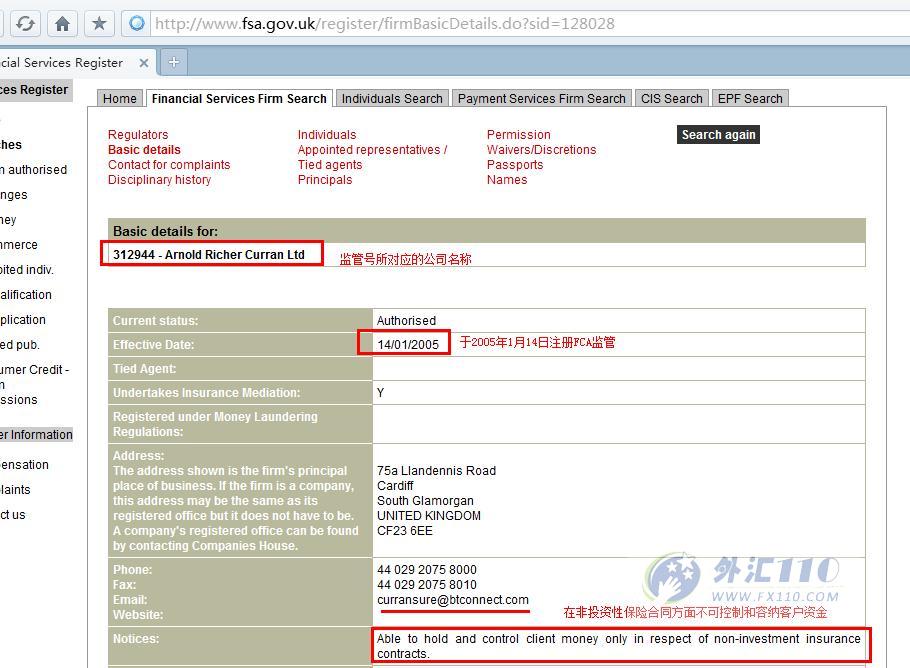Open the Names link
Viewport: 910px width, 668px height.
click(507, 180)
